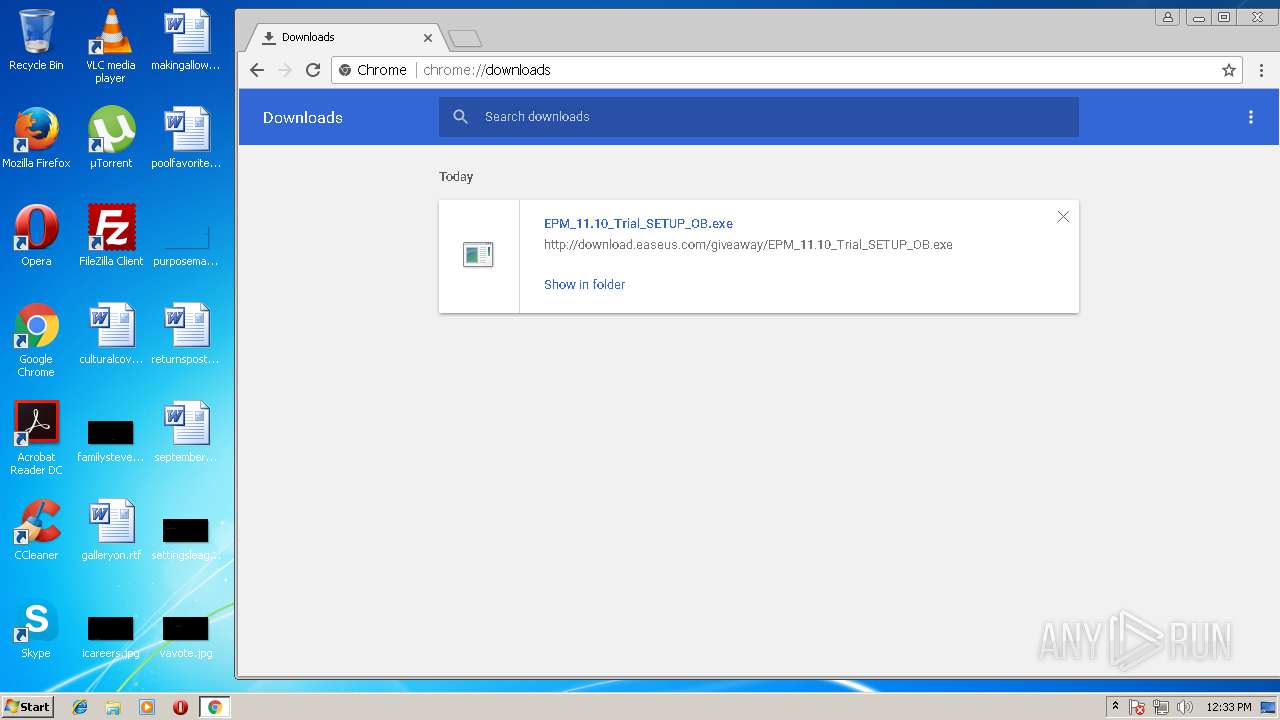Image resolution: width=1280 pixels, height=720 pixels.
Task: Click the Downloads page title
Action: (x=303, y=118)
